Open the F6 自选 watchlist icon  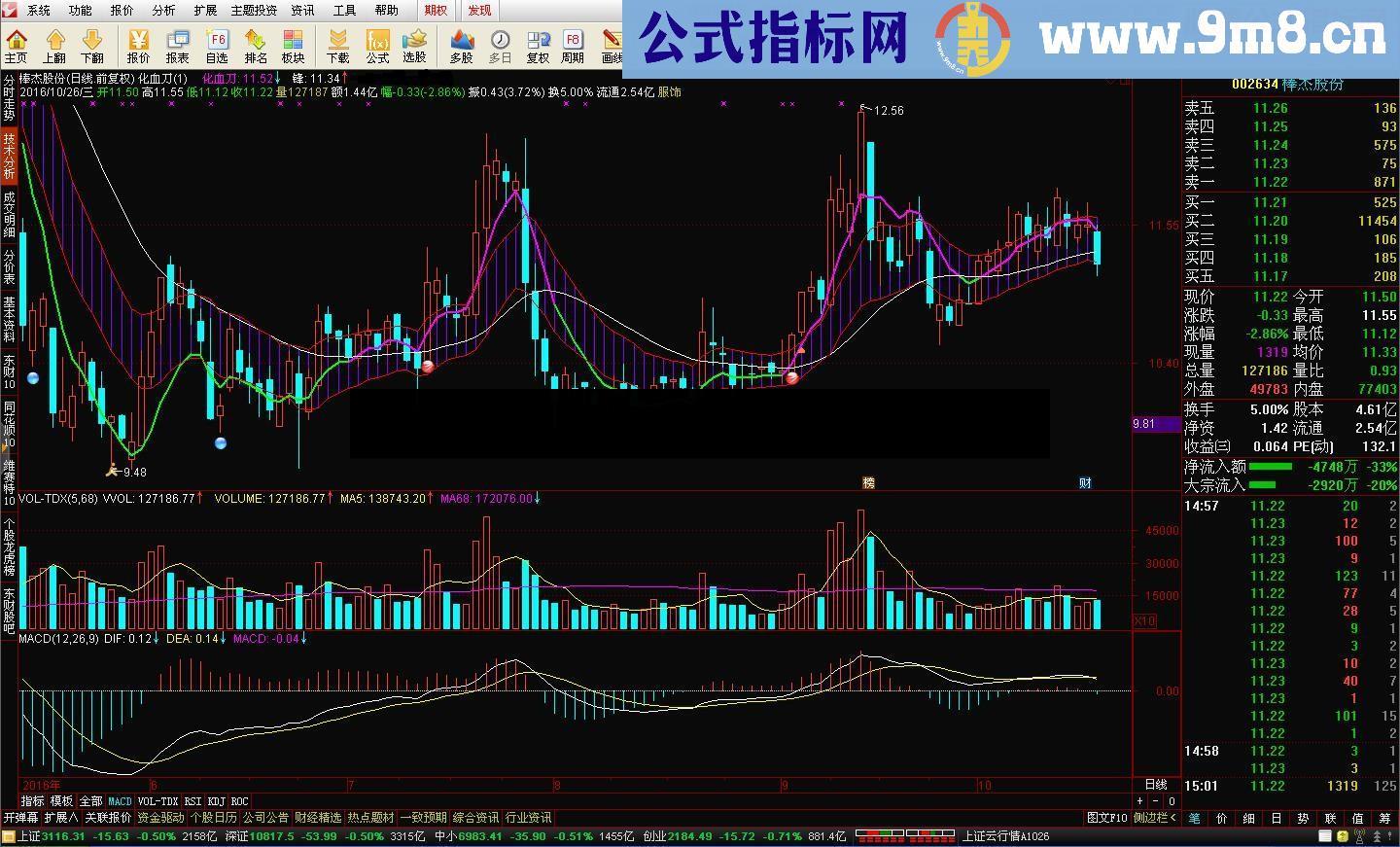(x=217, y=46)
